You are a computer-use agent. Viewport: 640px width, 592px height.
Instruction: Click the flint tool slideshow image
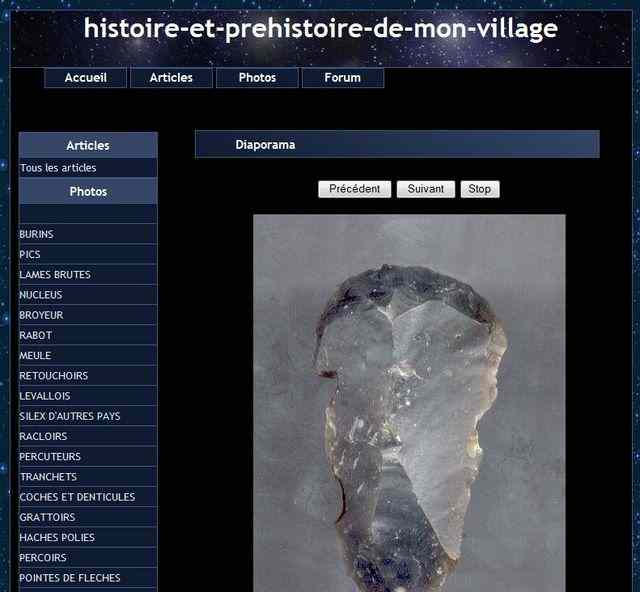[x=409, y=403]
